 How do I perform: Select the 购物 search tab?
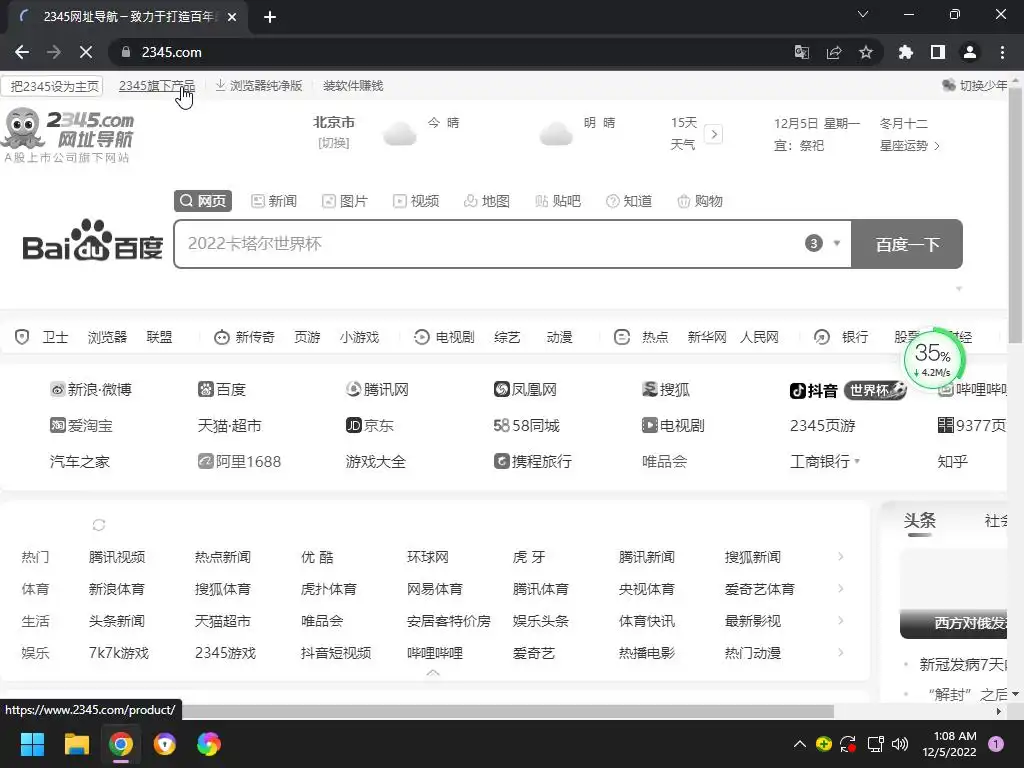[x=700, y=201]
